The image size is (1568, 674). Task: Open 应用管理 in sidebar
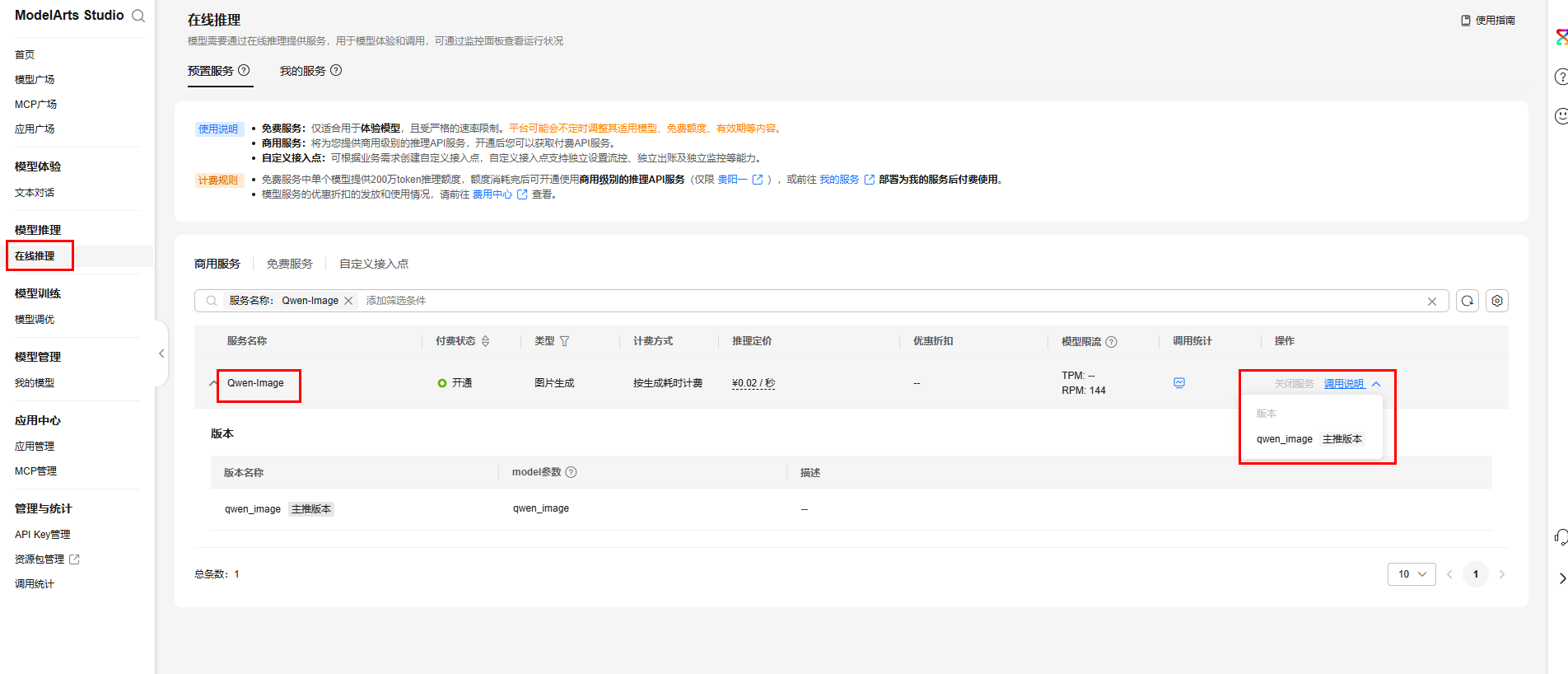[x=35, y=446]
